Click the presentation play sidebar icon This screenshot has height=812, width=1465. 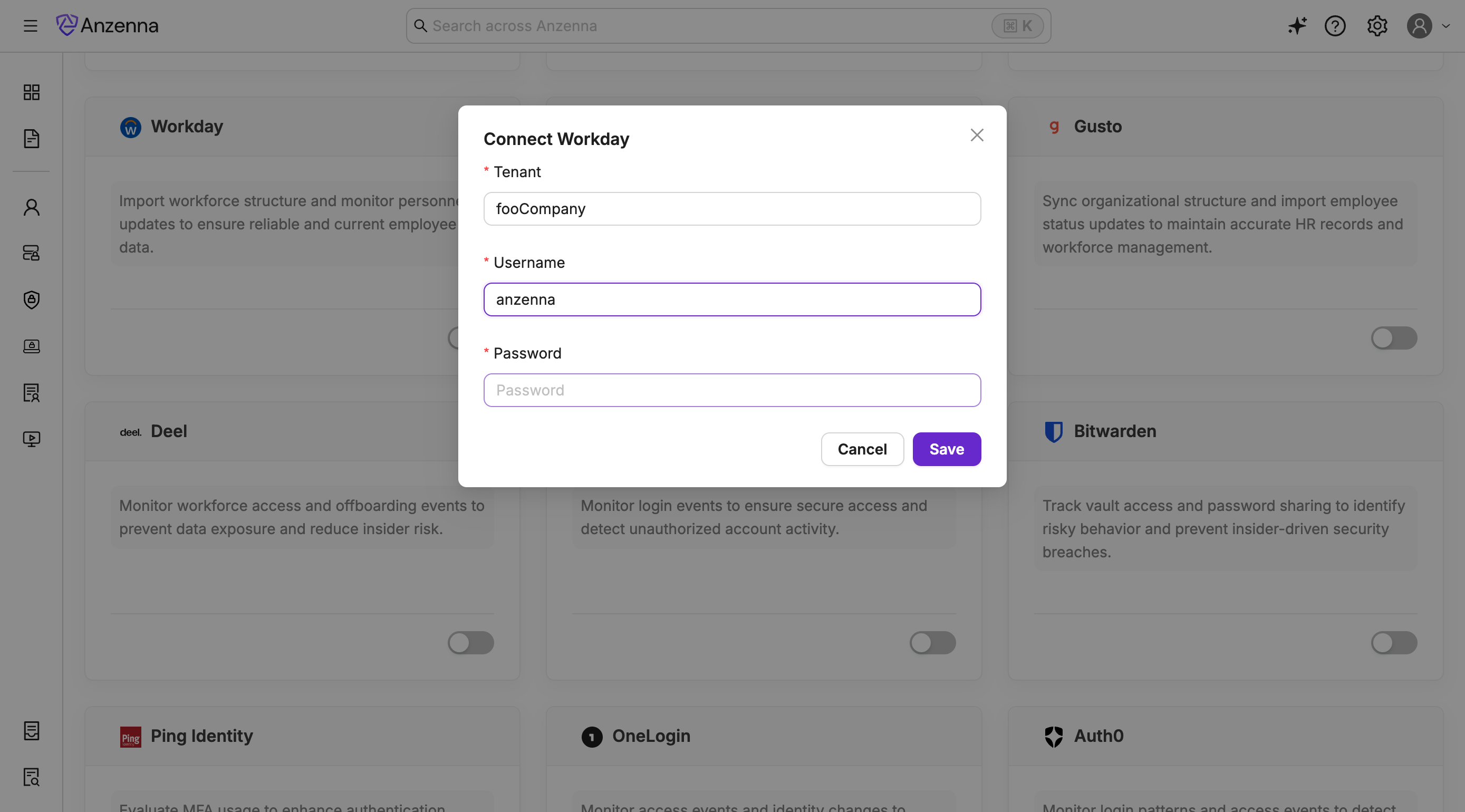pos(31,439)
